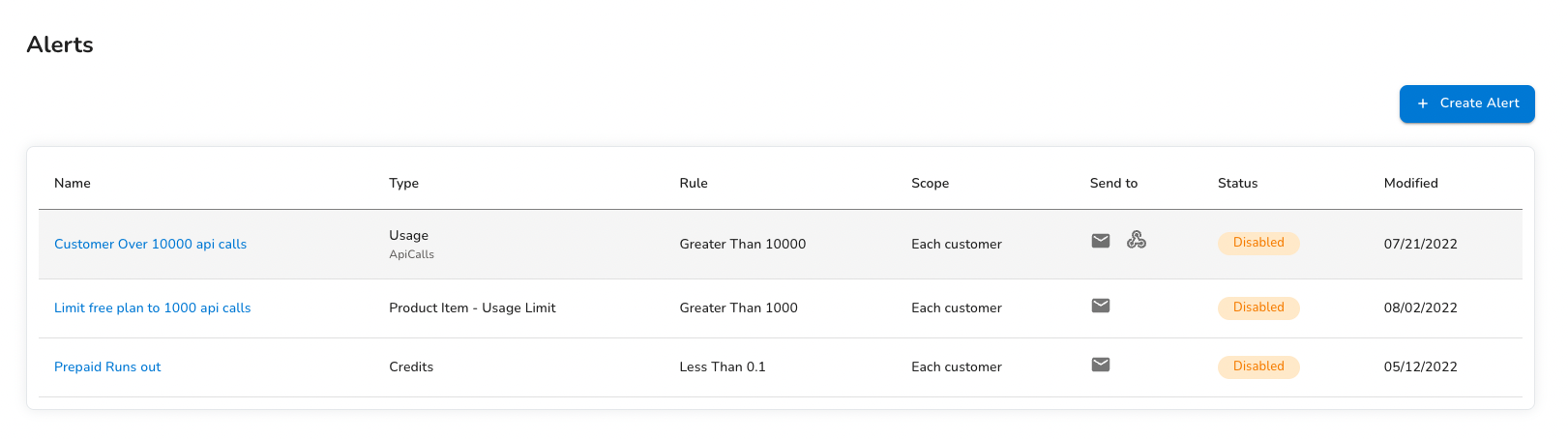The height and width of the screenshot is (439, 1568).
Task: Click the Send to column header
Action: (x=1113, y=184)
